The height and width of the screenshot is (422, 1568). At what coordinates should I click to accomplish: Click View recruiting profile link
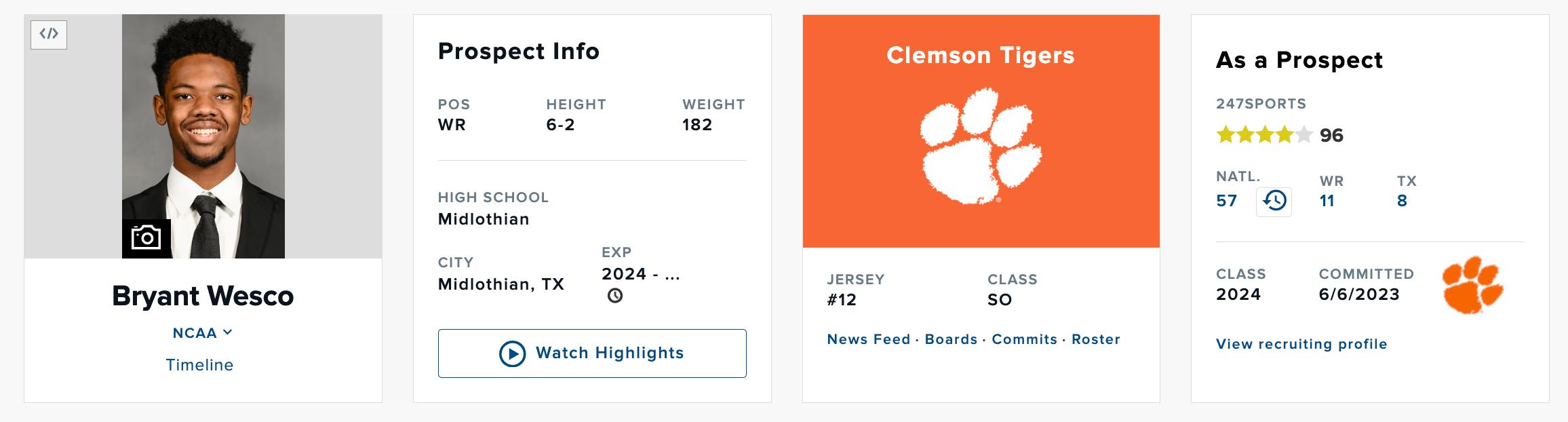click(1301, 344)
